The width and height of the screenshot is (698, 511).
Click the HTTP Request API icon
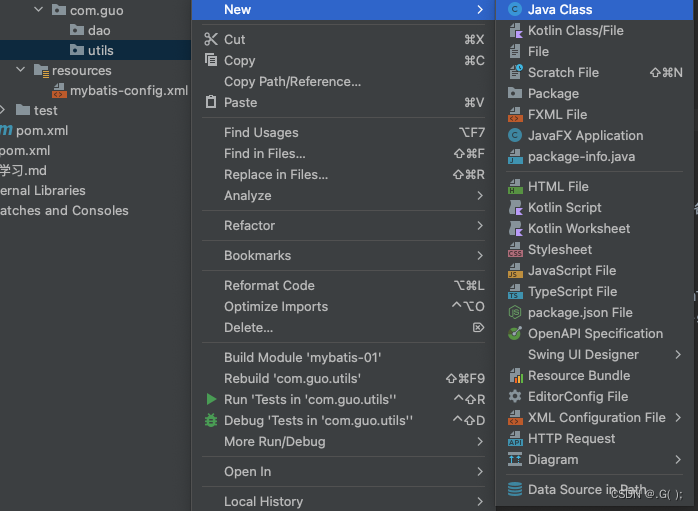pos(515,438)
